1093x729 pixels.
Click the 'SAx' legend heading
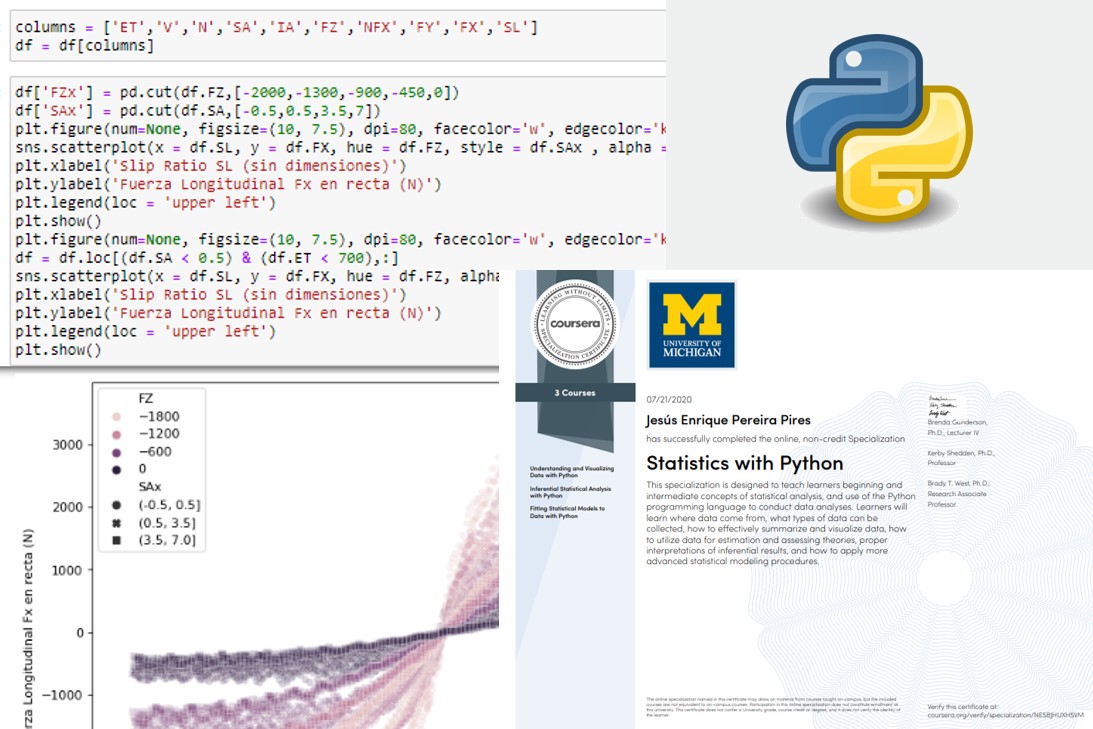pos(150,486)
